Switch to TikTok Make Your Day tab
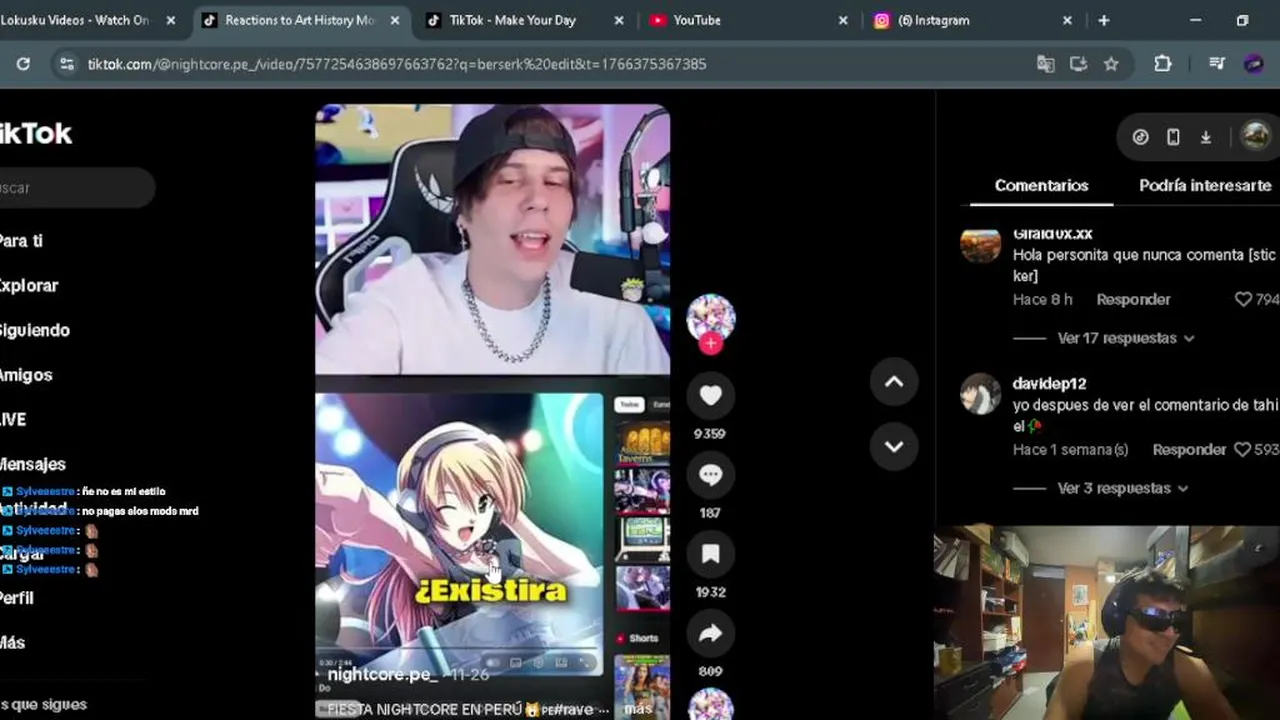This screenshot has width=1280, height=720. pyautogui.click(x=524, y=20)
